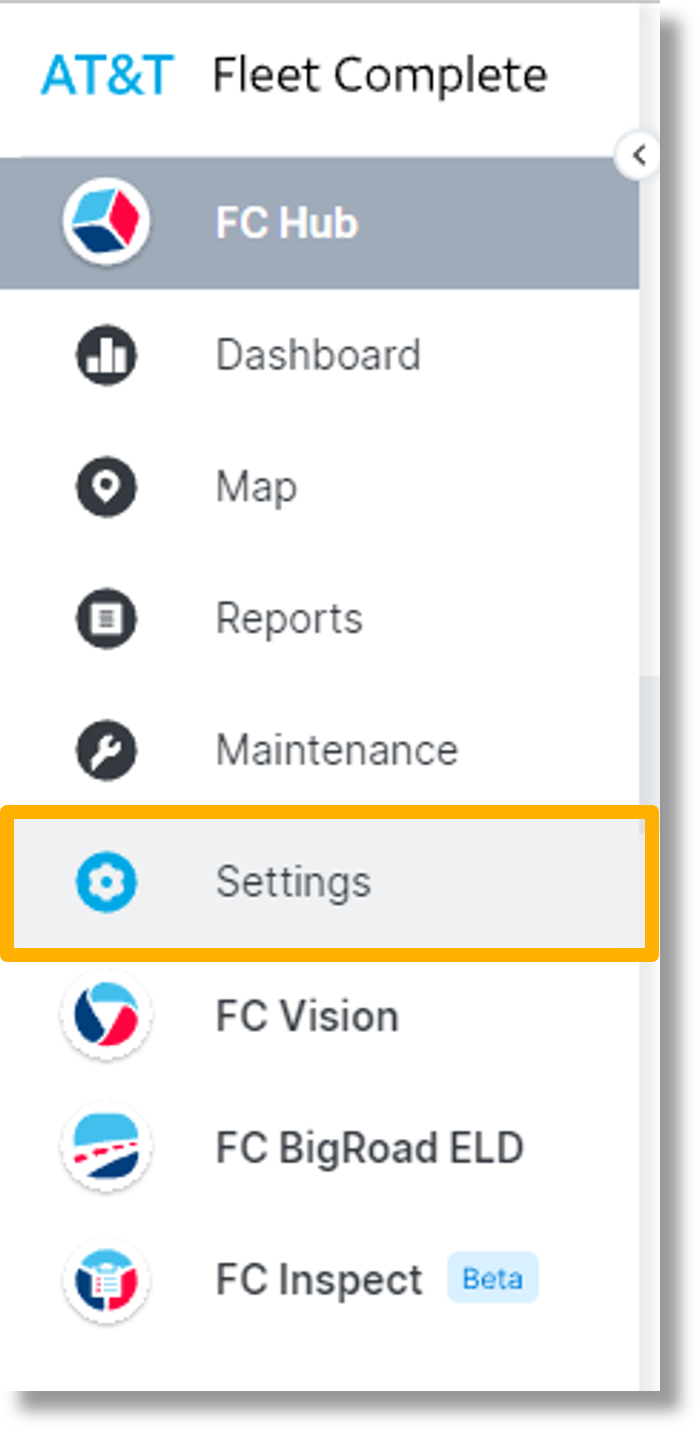Click the Dashboard bar-chart icon
This screenshot has width=698, height=1429.
point(106,354)
